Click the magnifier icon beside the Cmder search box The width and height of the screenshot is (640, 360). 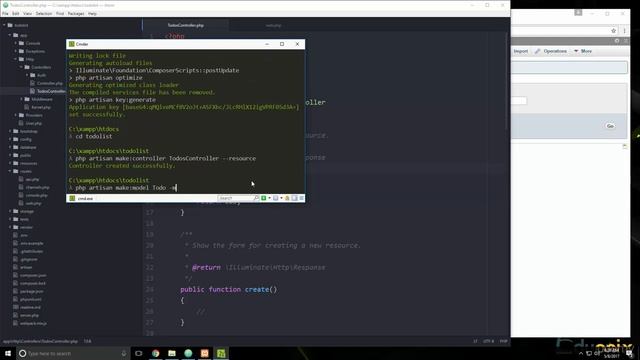point(256,198)
